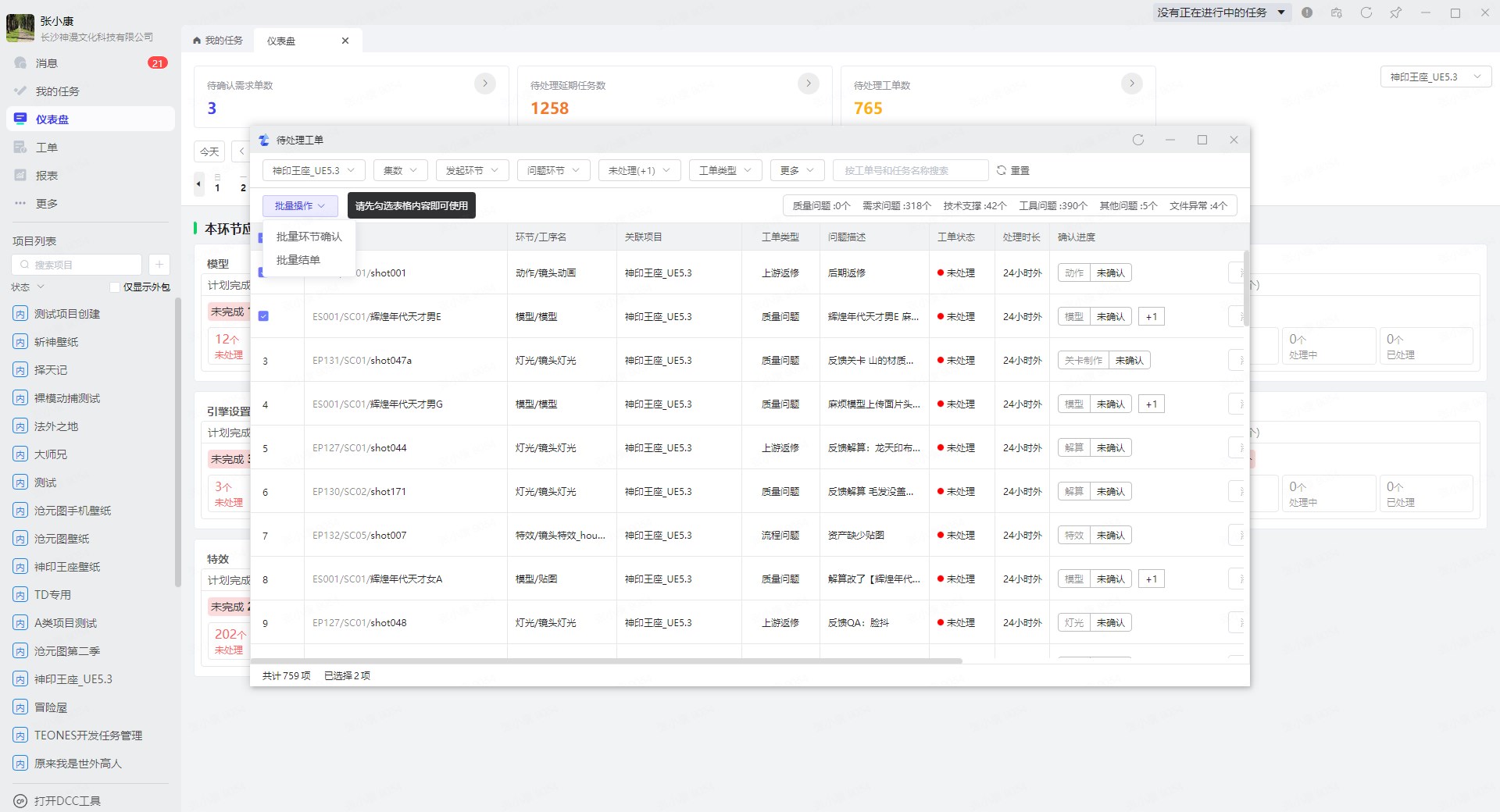Click the alert icon in top bar
Image resolution: width=1500 pixels, height=812 pixels.
click(x=1307, y=12)
